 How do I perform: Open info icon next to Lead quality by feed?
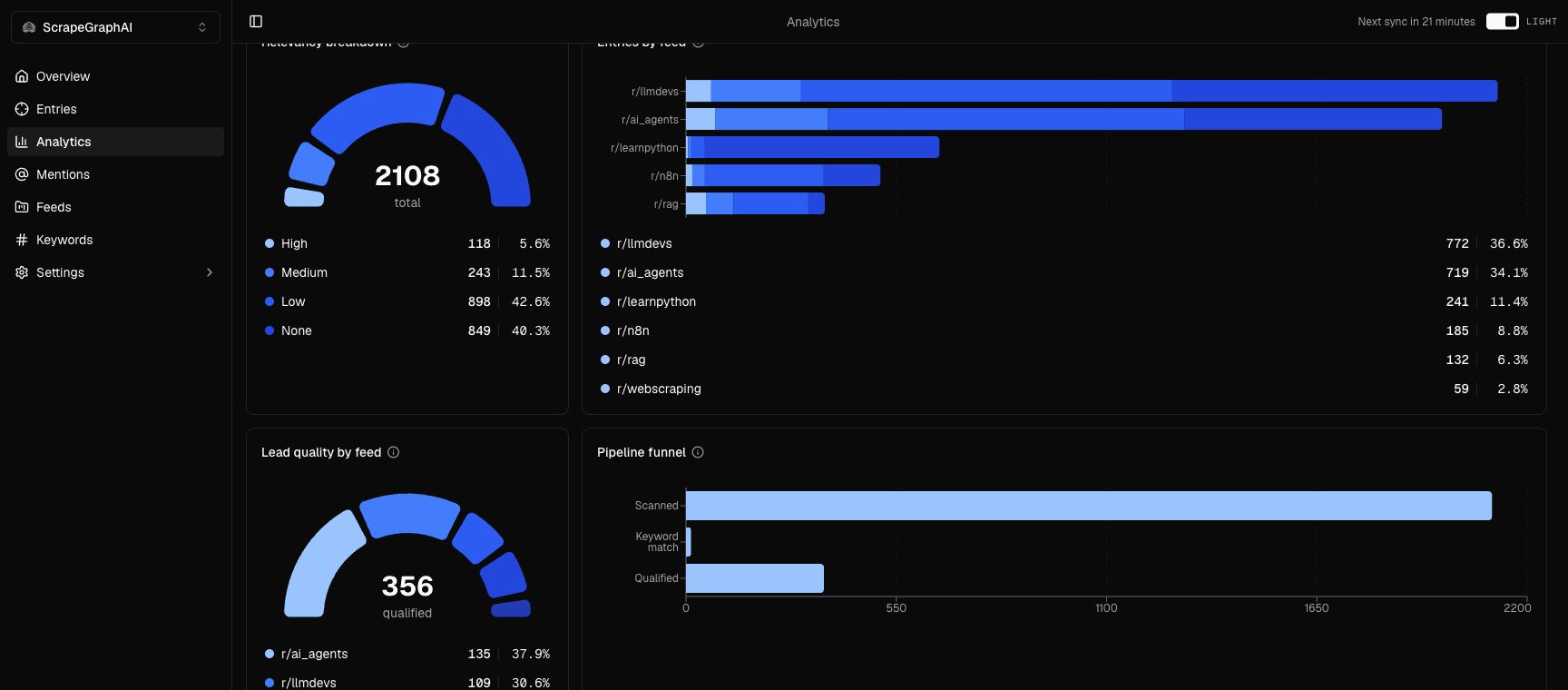click(394, 452)
